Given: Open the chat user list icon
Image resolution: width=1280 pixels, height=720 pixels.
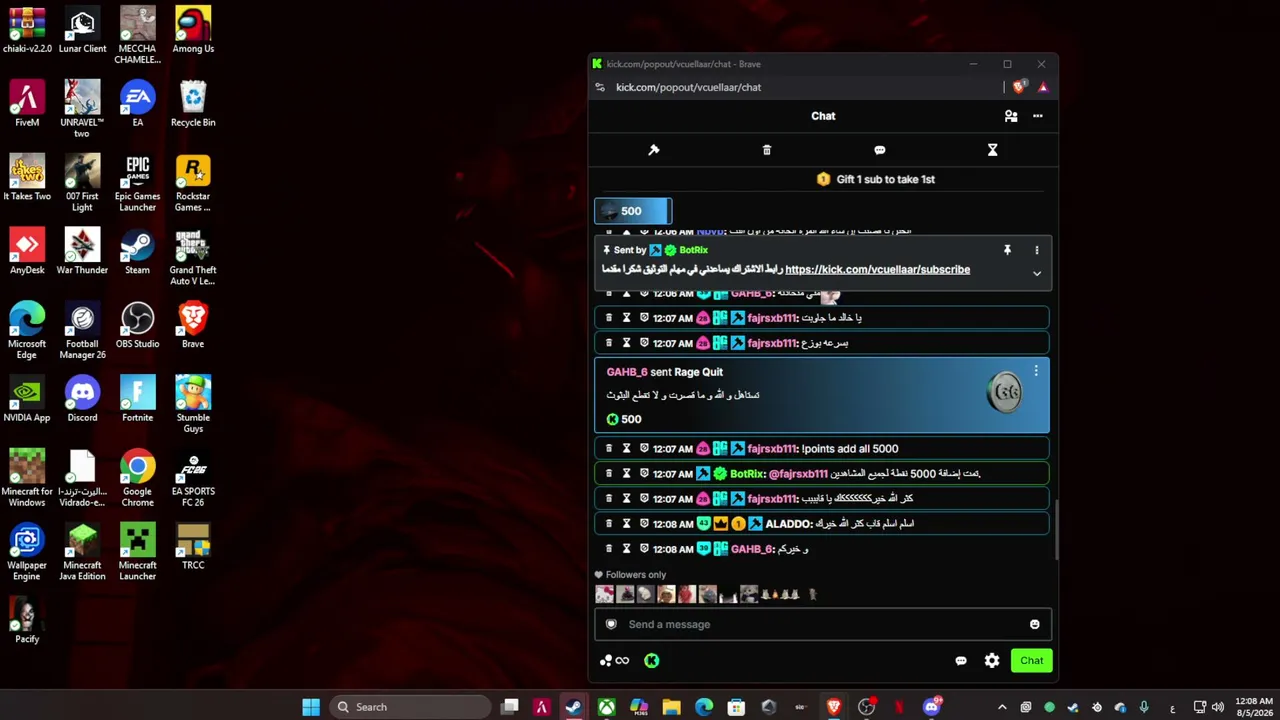Looking at the screenshot, I should pos(1011,116).
